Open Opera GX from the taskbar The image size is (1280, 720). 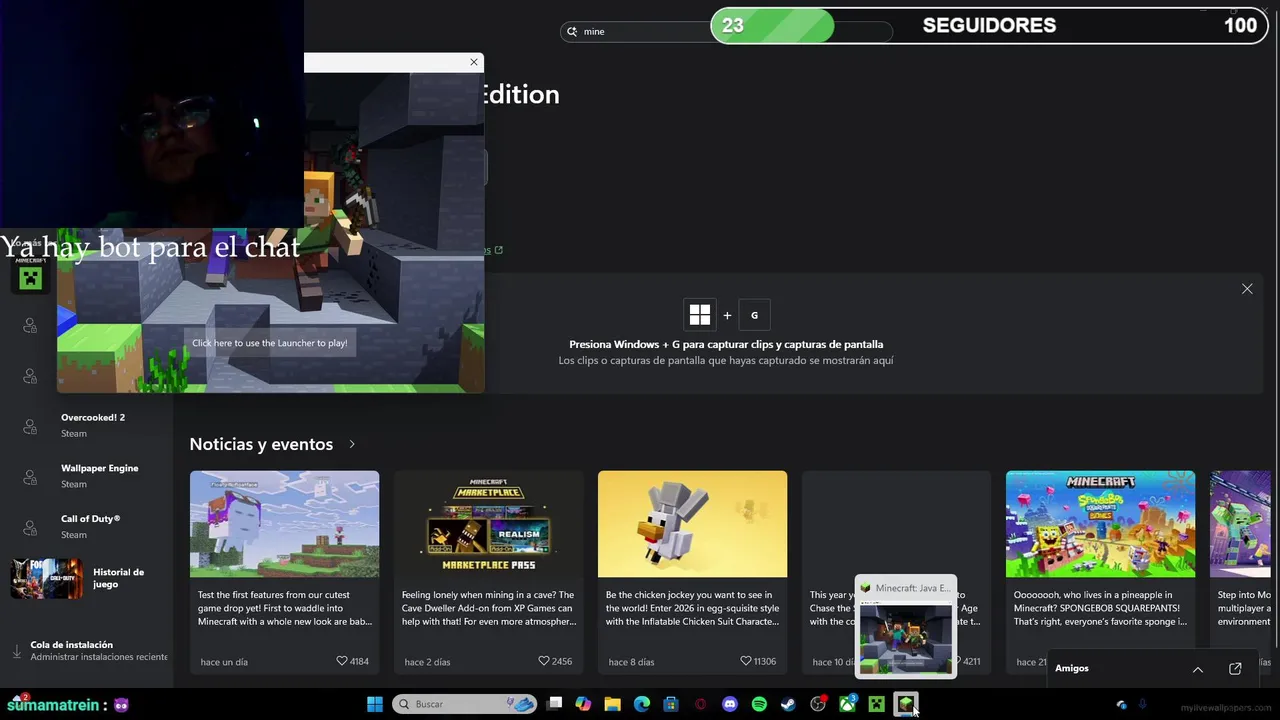tap(700, 704)
